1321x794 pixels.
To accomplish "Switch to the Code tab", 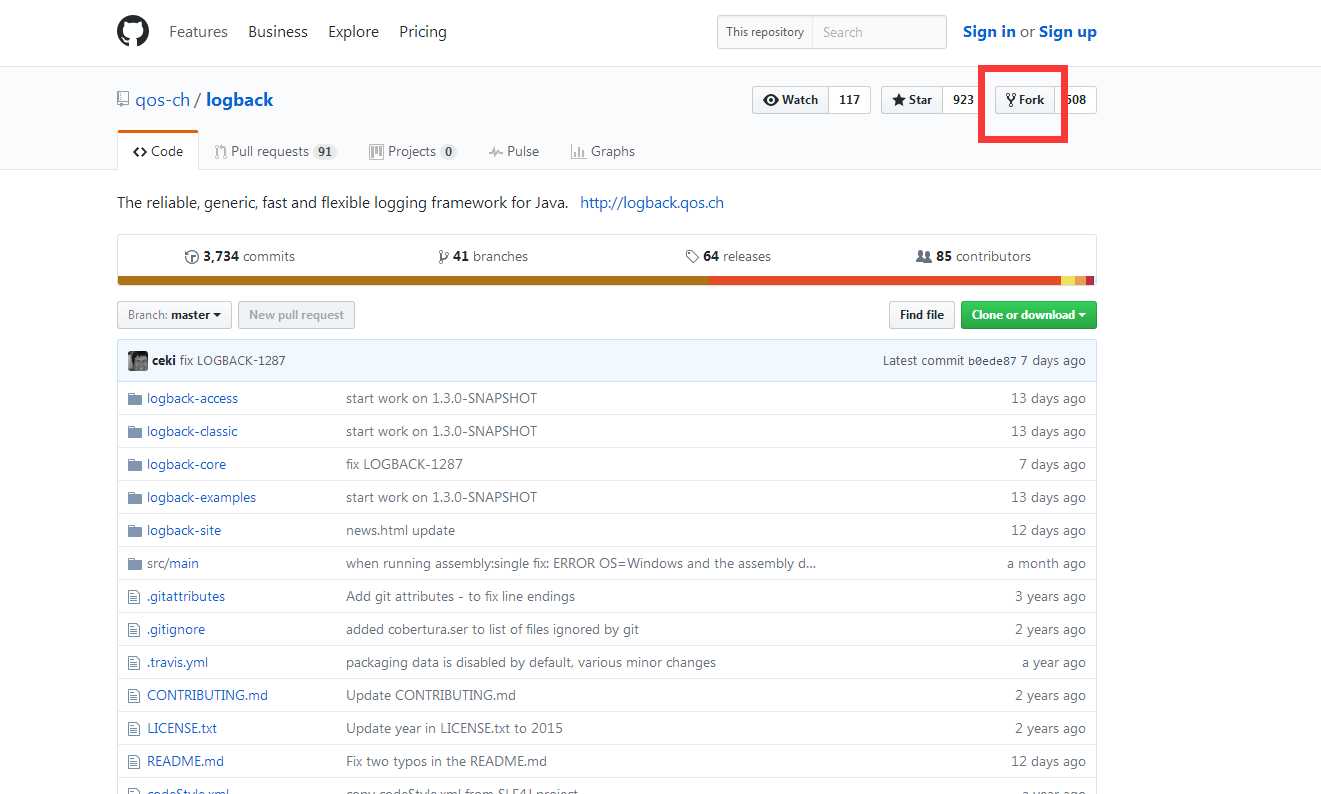I will 158,152.
